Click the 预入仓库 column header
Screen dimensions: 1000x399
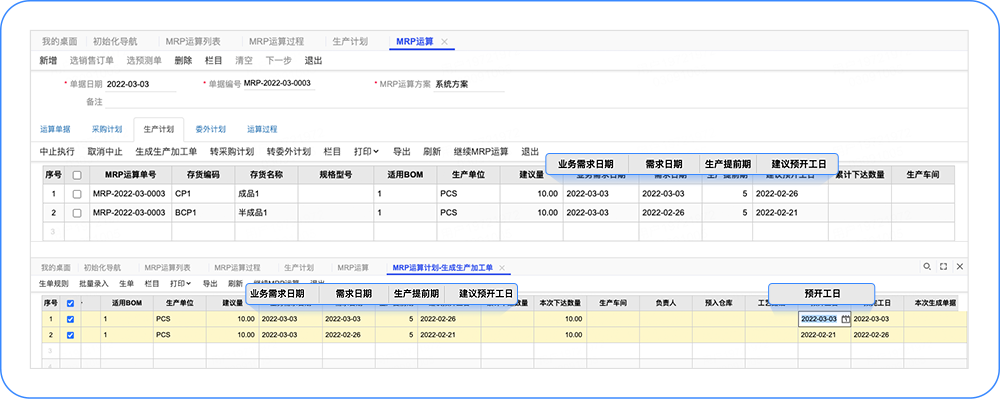coord(719,303)
